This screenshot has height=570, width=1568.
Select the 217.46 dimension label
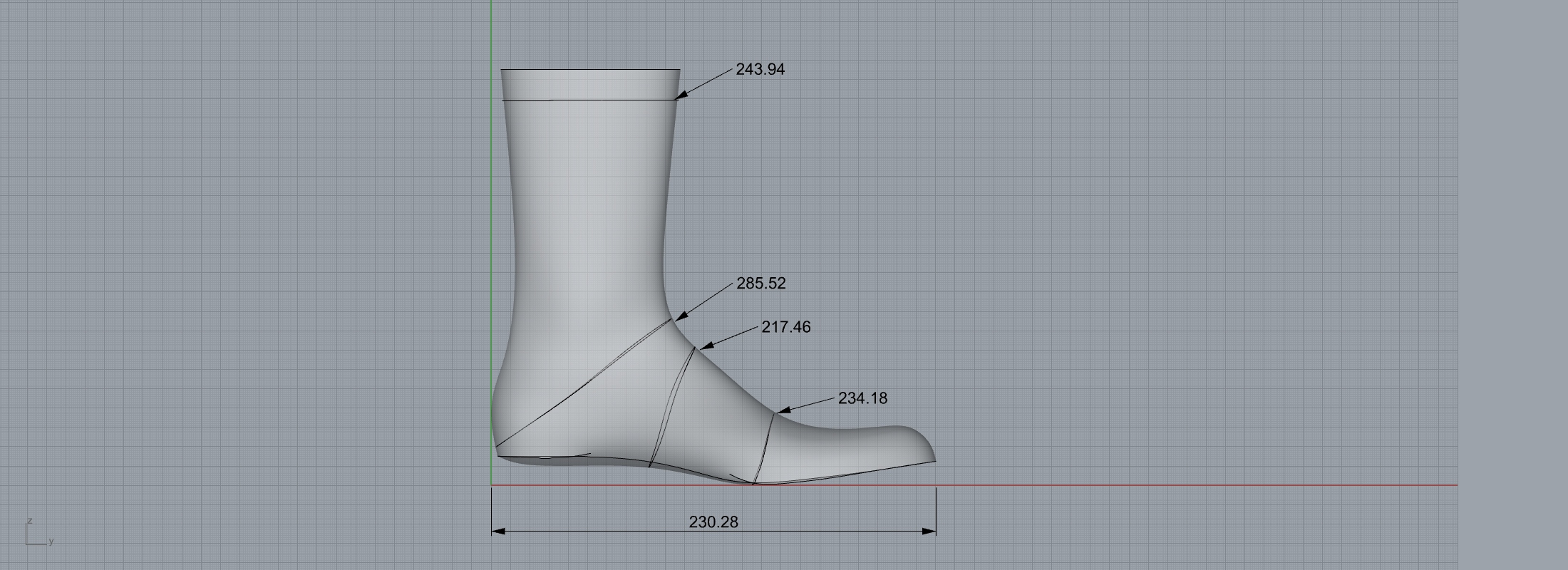point(786,326)
